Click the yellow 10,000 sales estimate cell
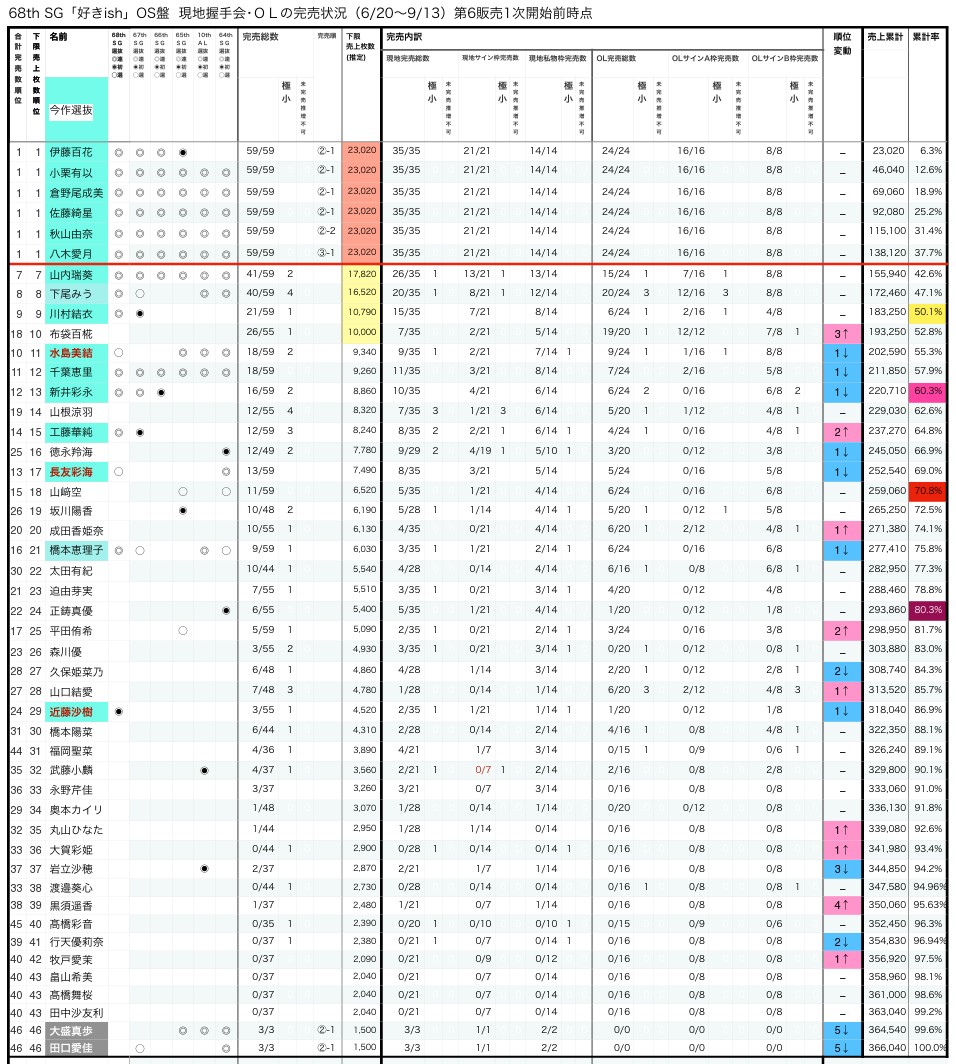This screenshot has width=956, height=1064. point(362,332)
